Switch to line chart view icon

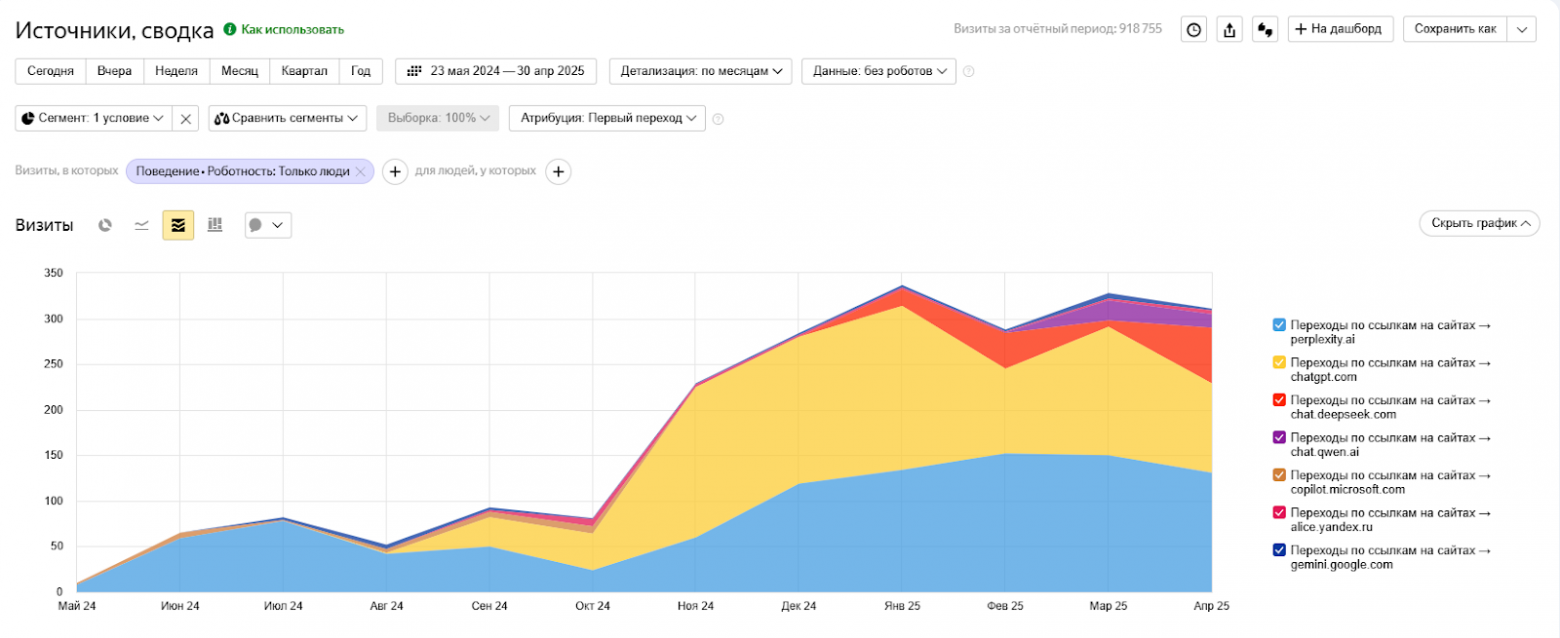tap(142, 225)
